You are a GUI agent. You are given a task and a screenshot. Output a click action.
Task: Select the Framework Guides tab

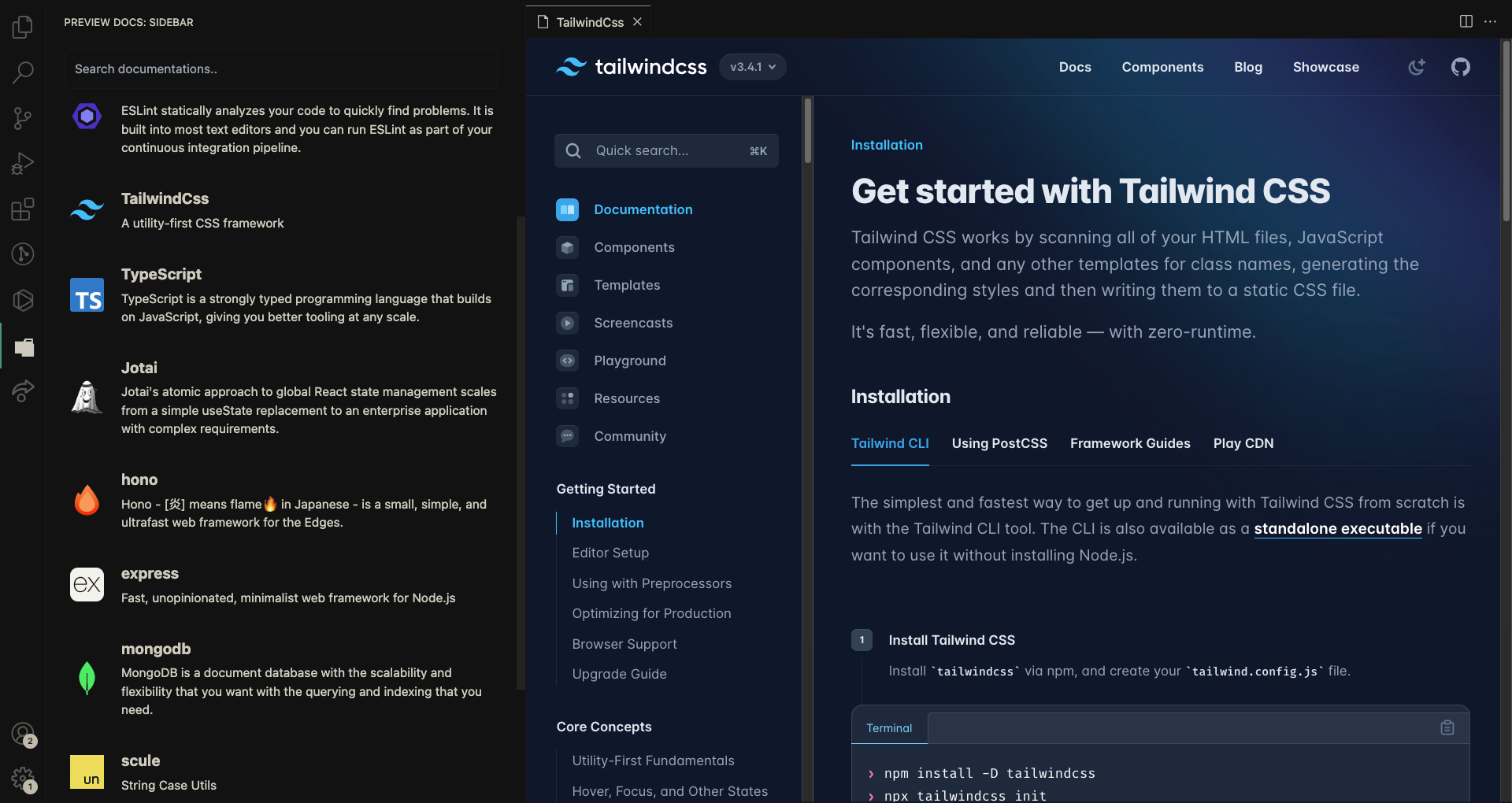(1130, 443)
